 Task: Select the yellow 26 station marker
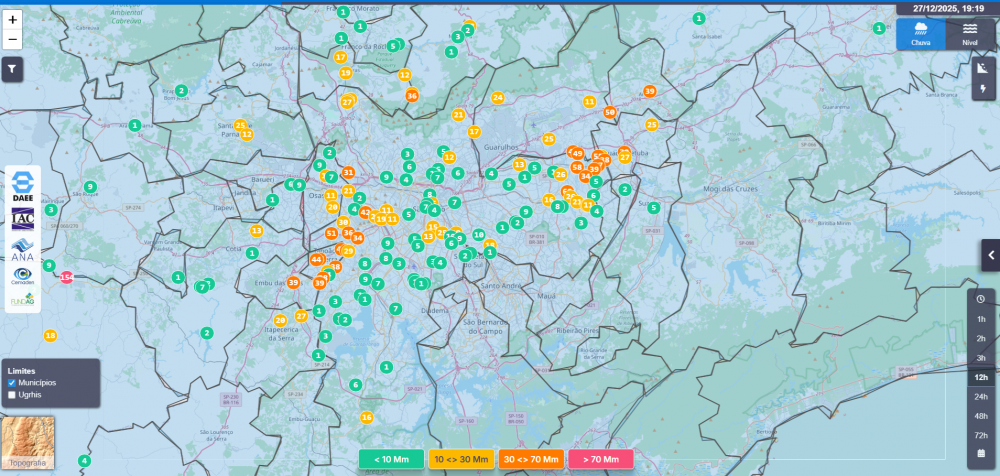(x=561, y=174)
